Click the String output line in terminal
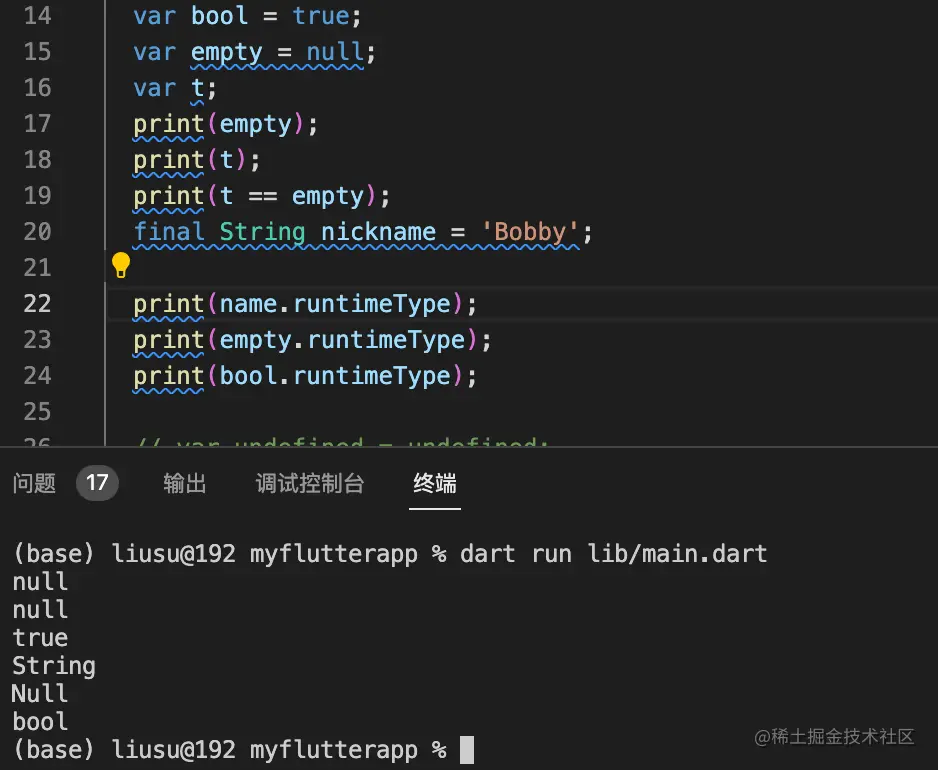The width and height of the screenshot is (938, 770). pyautogui.click(x=54, y=666)
